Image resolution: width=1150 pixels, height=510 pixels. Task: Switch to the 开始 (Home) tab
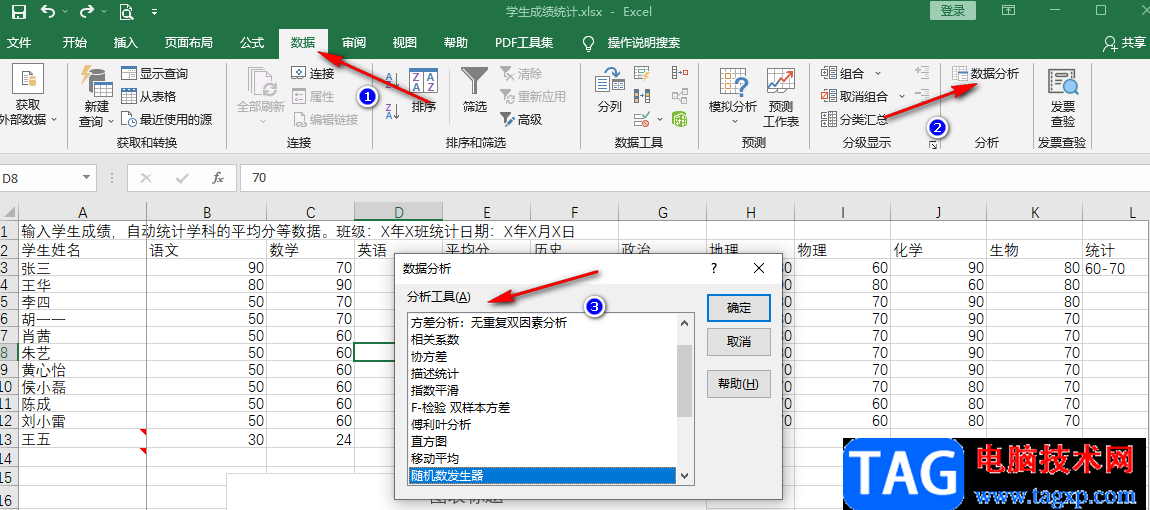[x=74, y=43]
